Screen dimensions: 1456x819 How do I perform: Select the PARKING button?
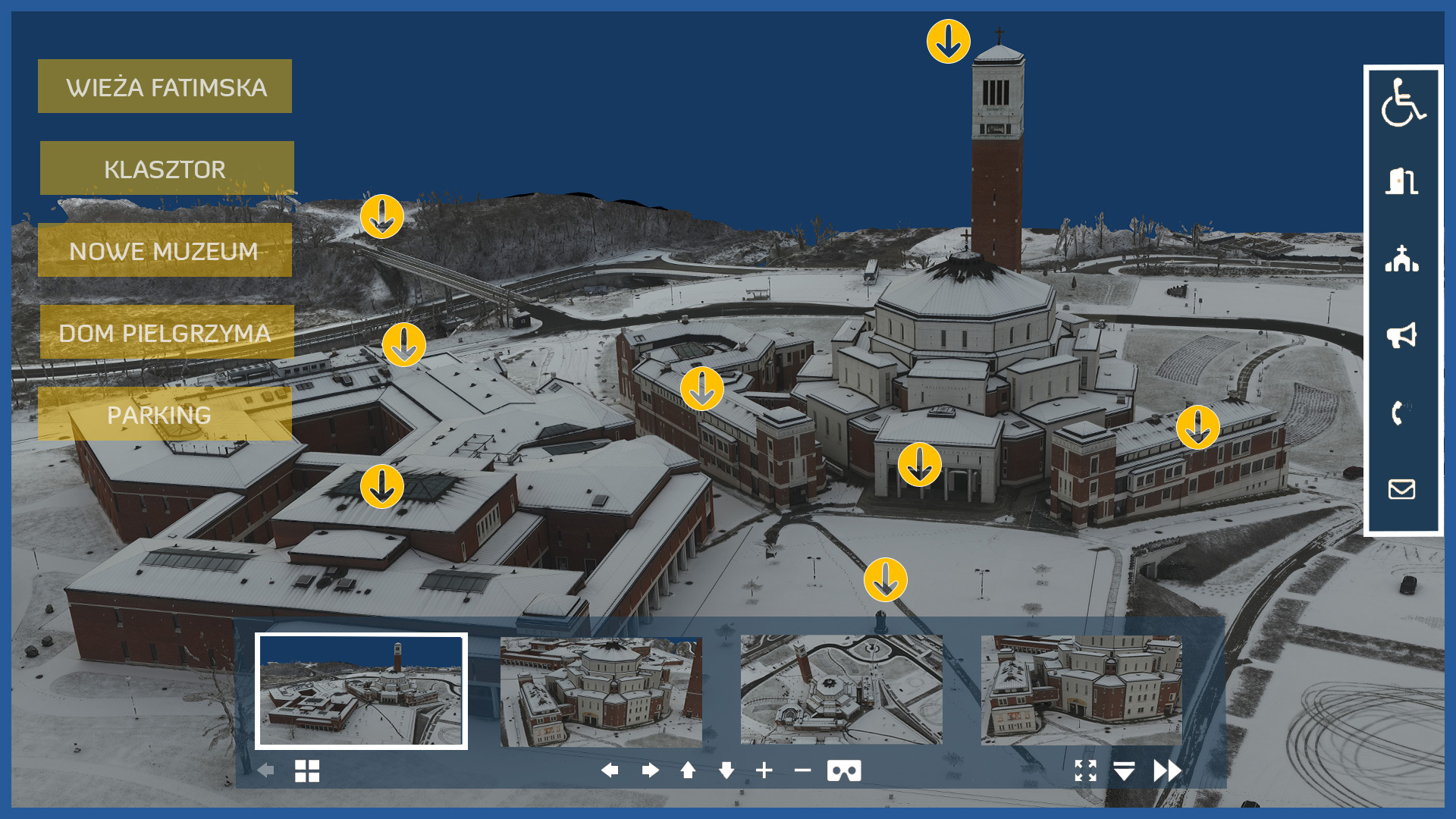165,414
